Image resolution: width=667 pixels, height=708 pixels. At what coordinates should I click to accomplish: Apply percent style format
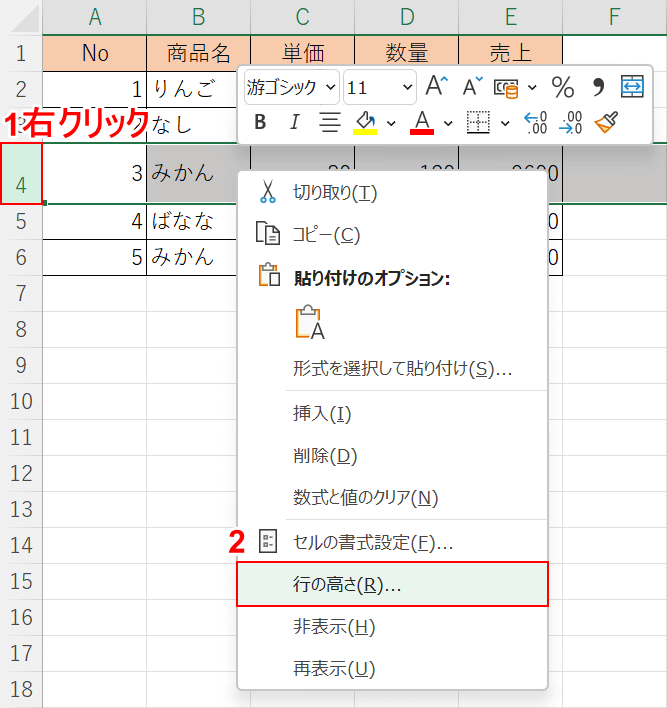(x=563, y=87)
